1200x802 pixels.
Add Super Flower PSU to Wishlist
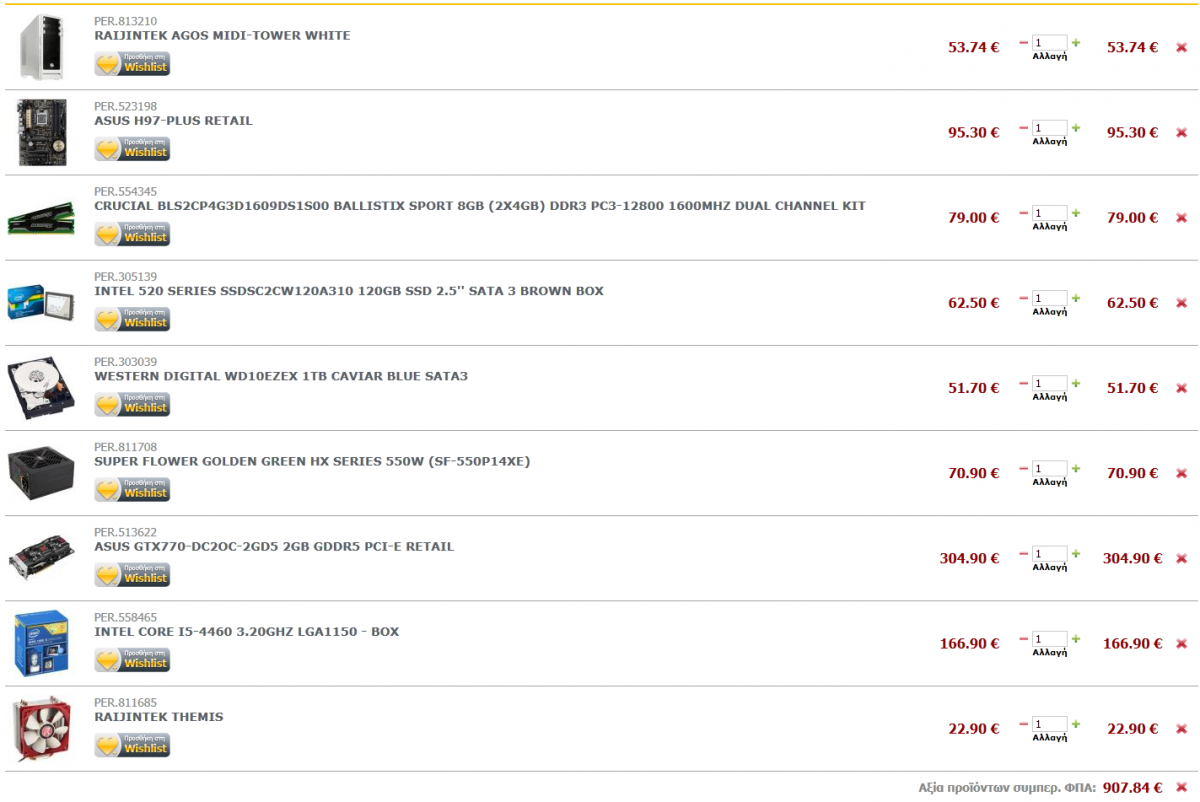point(132,489)
